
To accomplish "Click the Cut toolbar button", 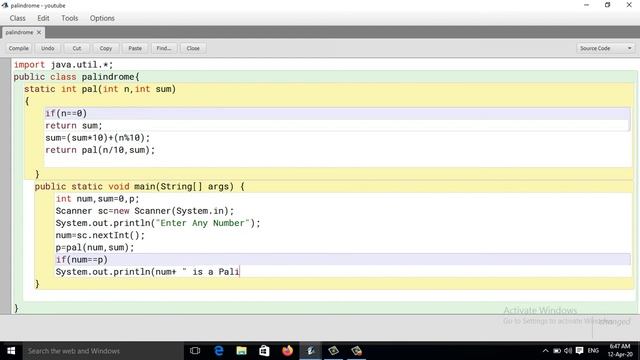I will (x=77, y=48).
